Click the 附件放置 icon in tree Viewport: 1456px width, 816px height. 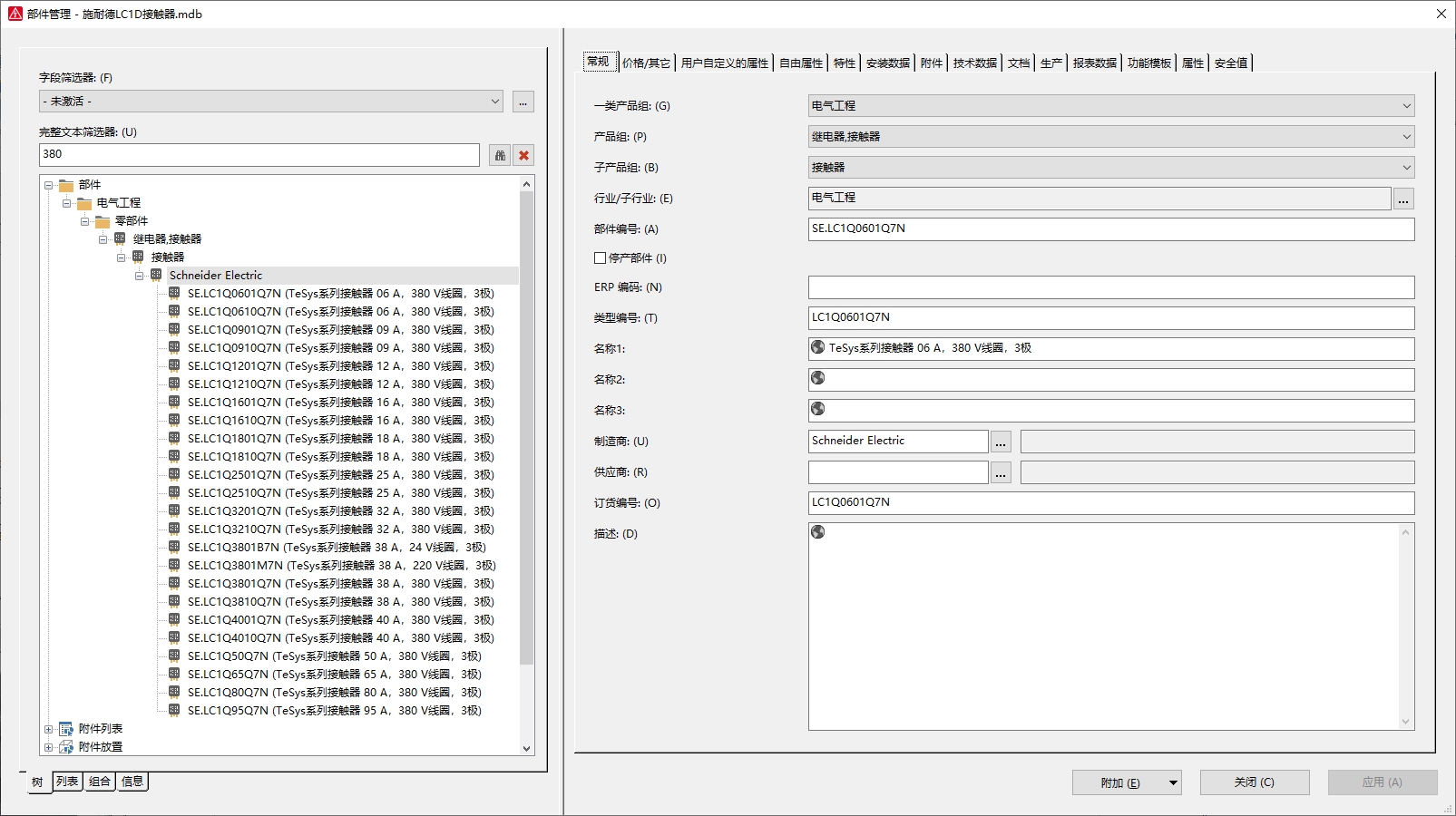pos(66,747)
